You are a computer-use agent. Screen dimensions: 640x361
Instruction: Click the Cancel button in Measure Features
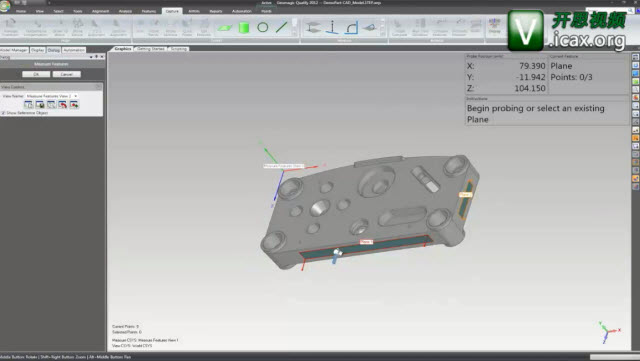(x=67, y=74)
